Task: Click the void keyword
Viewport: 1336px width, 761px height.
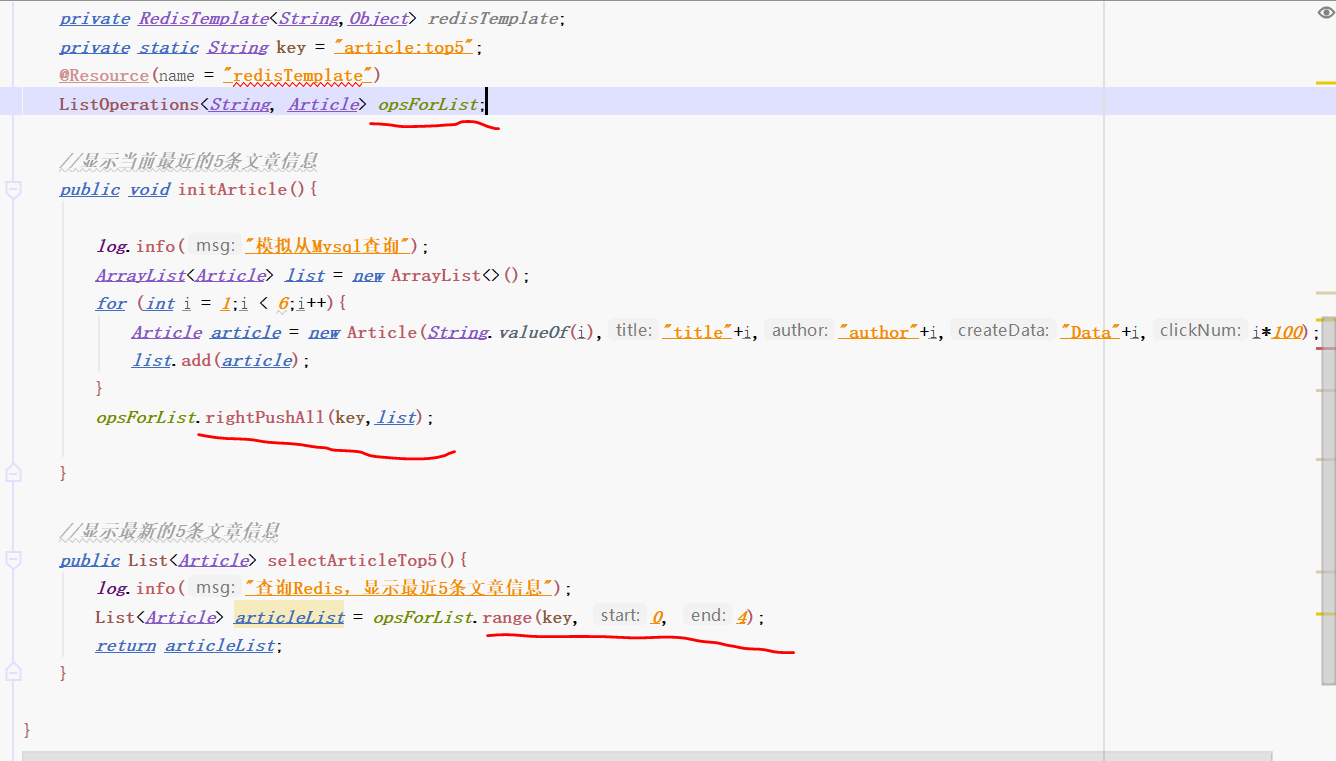Action: [149, 189]
